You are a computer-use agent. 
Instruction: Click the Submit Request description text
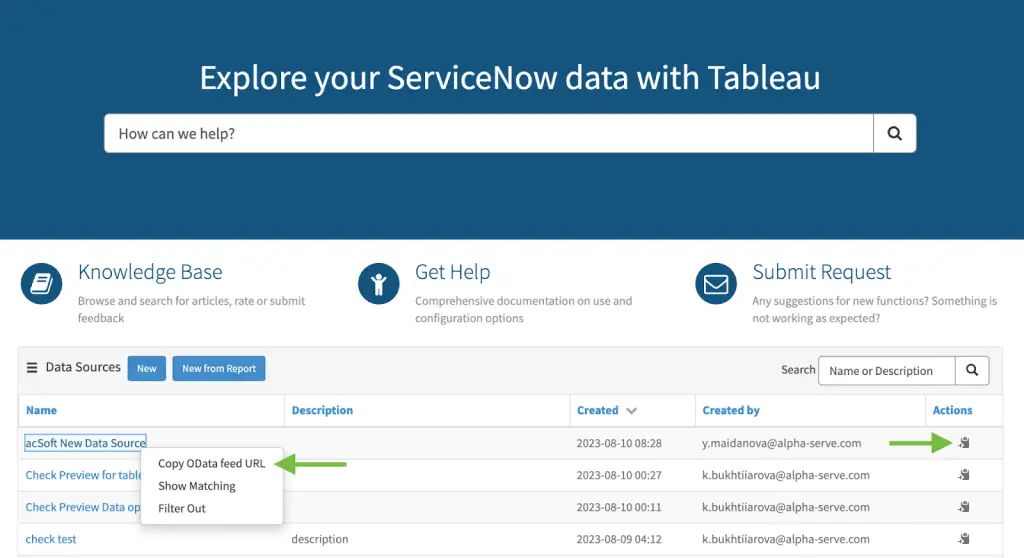[874, 309]
